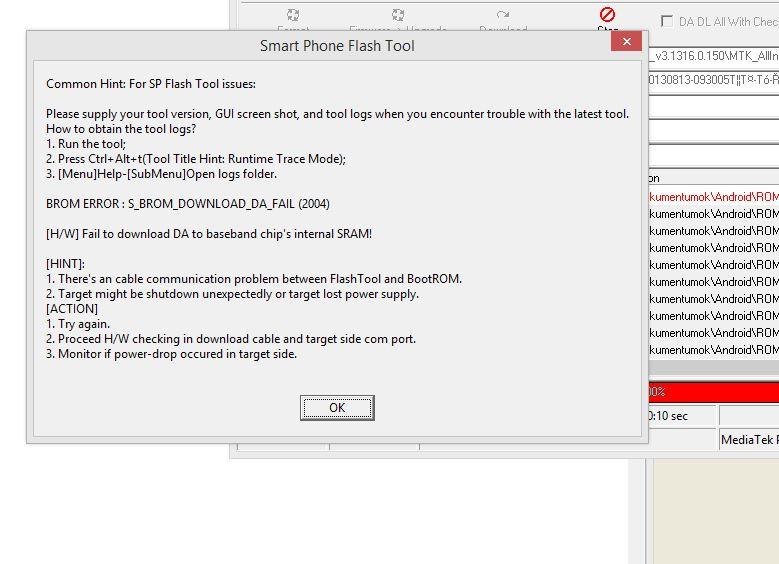The image size is (779, 564).
Task: Click the Stop icon in the toolbar
Action: pyautogui.click(x=607, y=15)
